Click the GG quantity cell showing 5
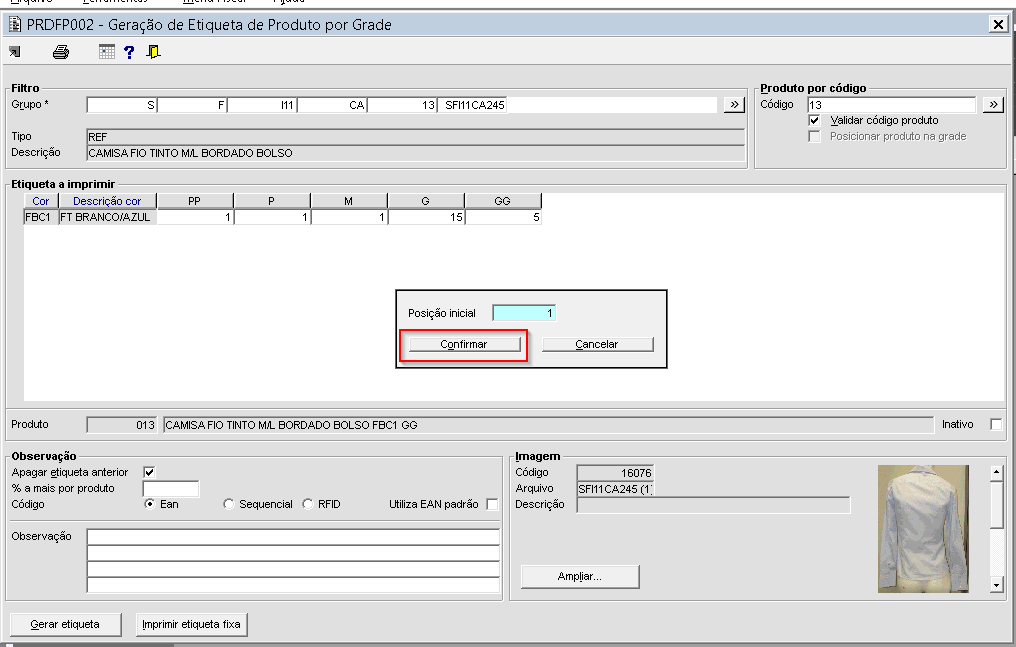The height and width of the screenshot is (647, 1016). 503,217
